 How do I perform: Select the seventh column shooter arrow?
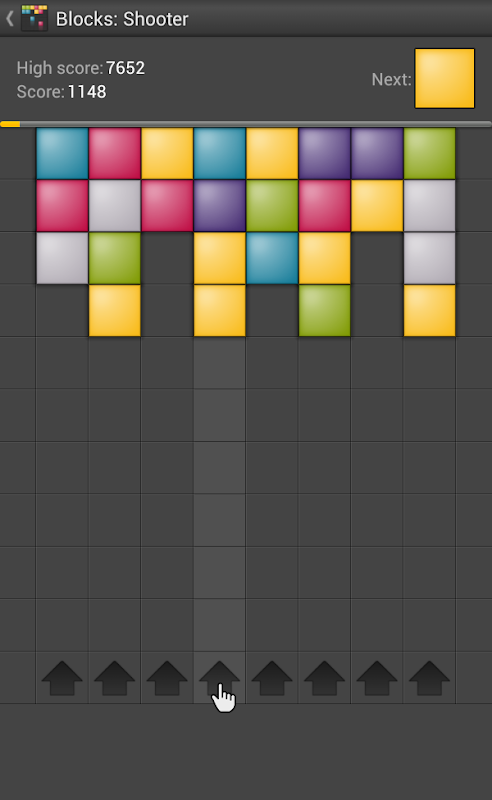point(377,678)
